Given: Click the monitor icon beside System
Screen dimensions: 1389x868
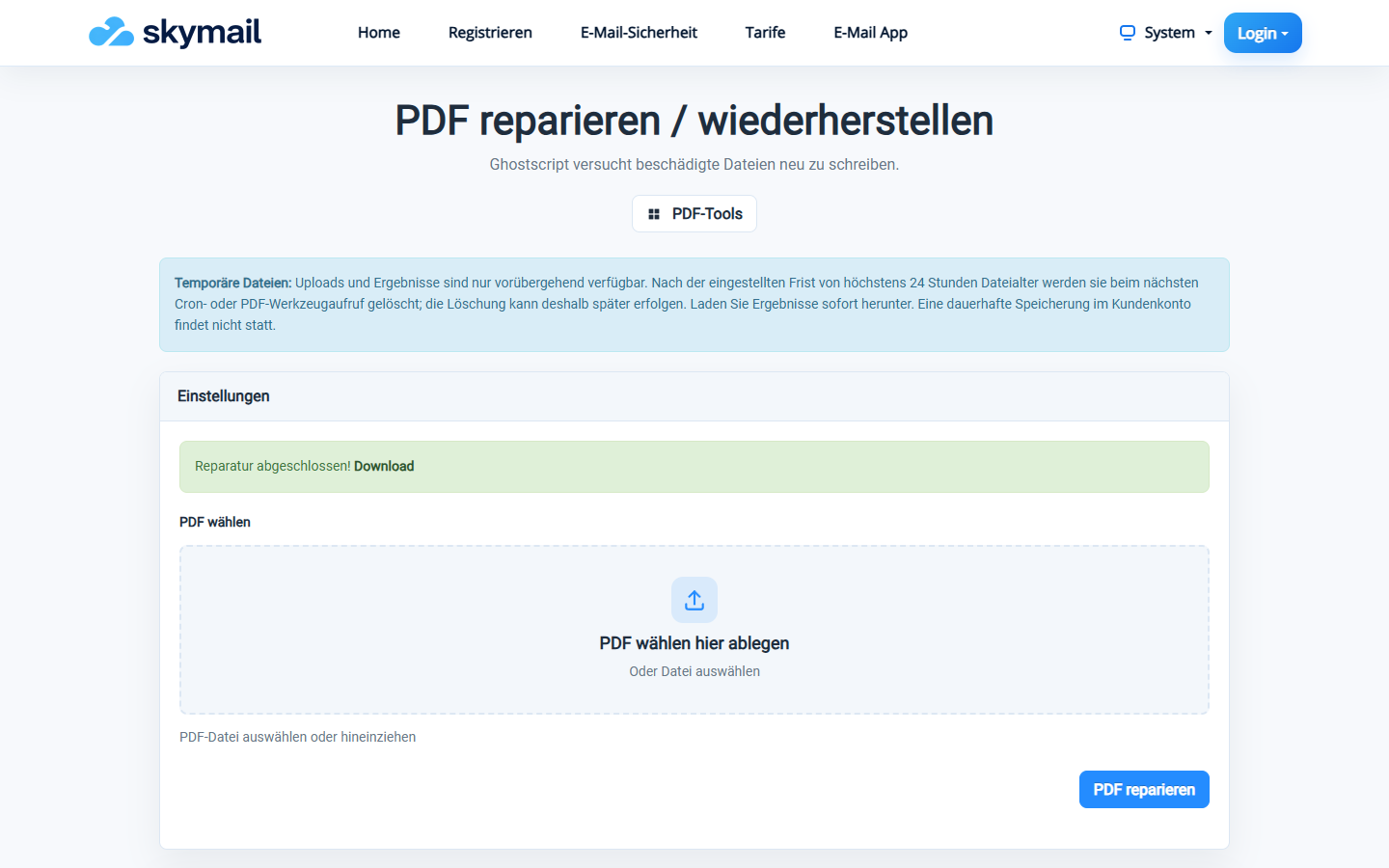Looking at the screenshot, I should [1127, 33].
